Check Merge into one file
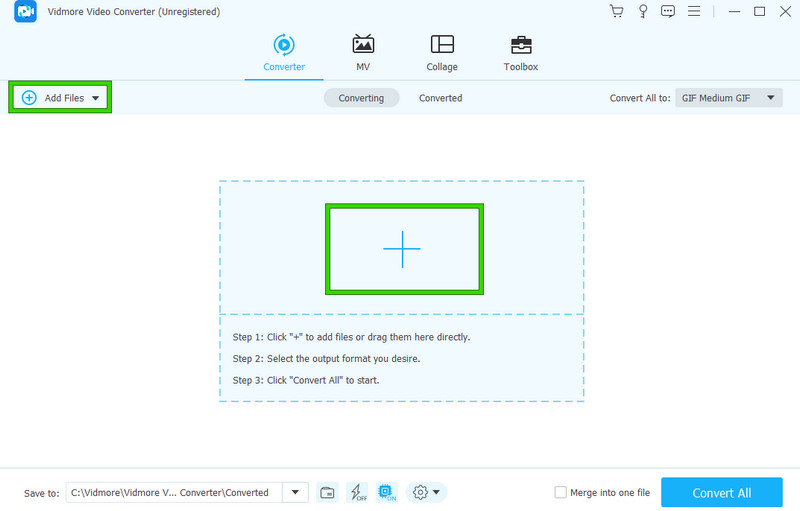This screenshot has width=800, height=511. click(x=561, y=492)
